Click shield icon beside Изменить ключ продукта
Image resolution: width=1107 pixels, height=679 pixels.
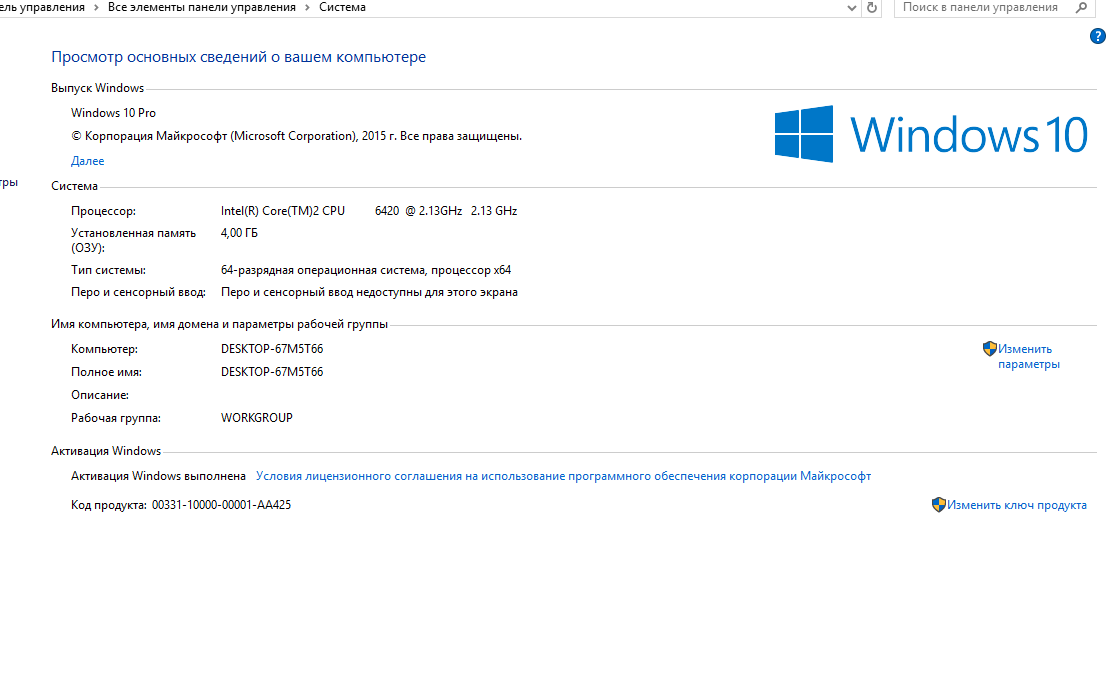pos(938,505)
